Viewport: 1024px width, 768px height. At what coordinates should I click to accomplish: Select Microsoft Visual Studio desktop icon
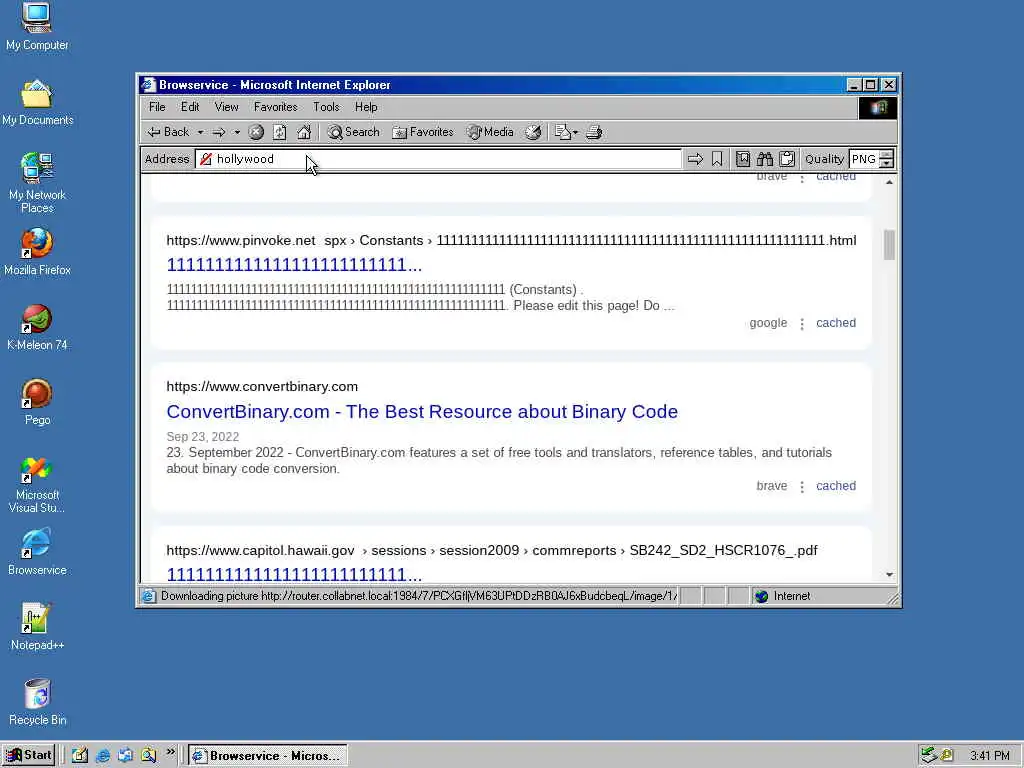point(37,485)
